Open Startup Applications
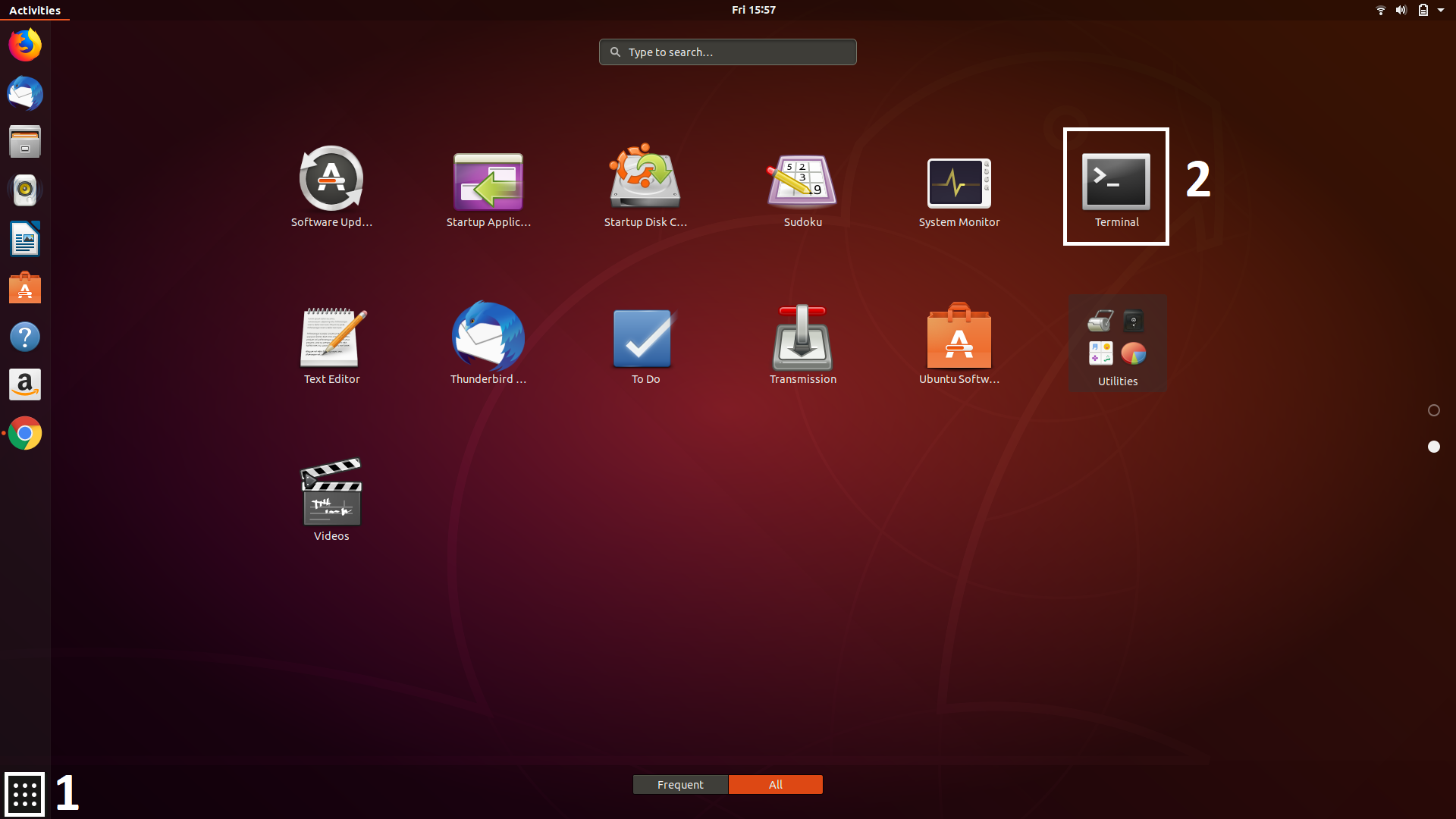This screenshot has height=819, width=1456. (x=488, y=182)
